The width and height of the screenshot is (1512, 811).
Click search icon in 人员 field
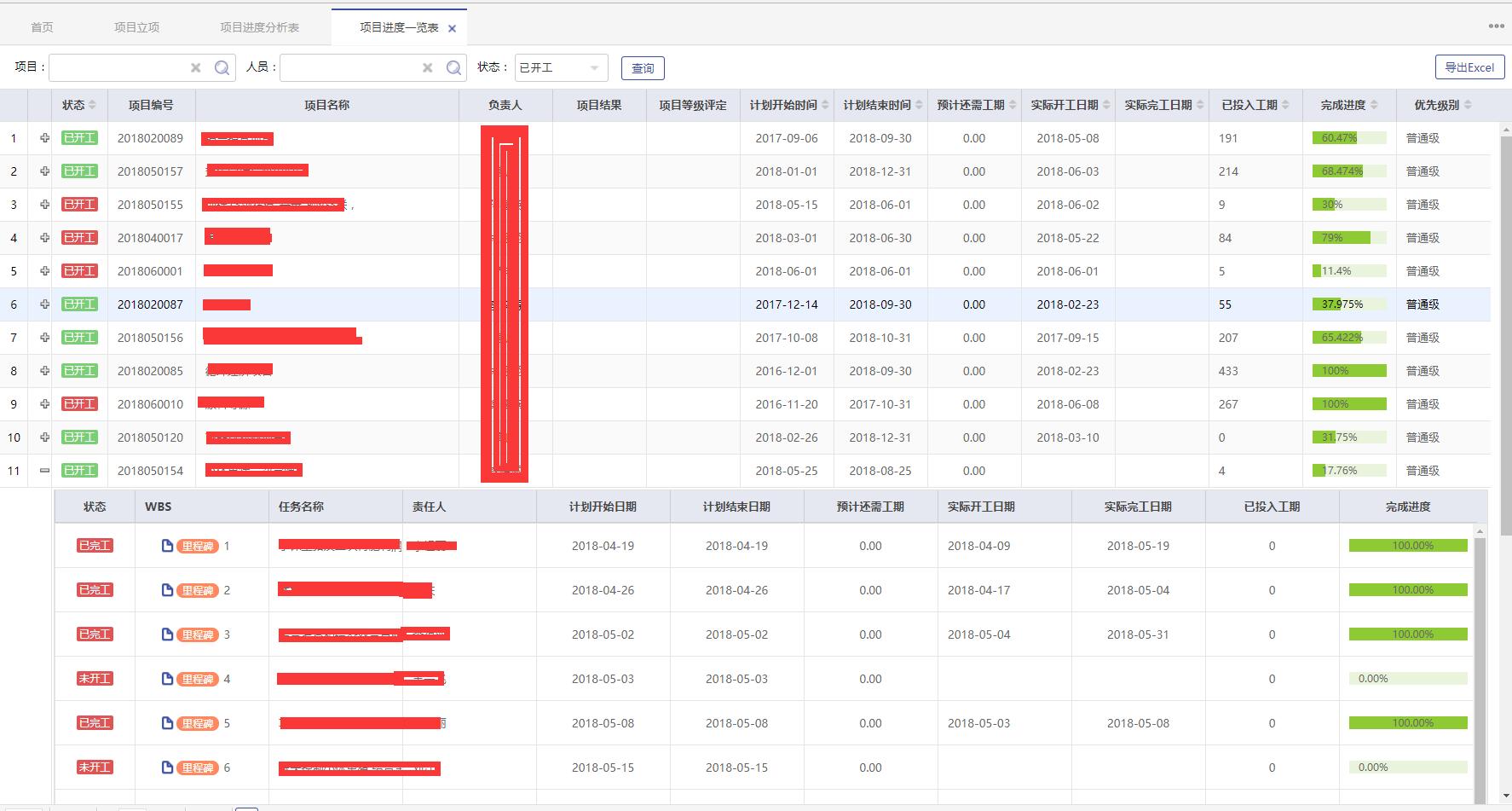point(453,68)
